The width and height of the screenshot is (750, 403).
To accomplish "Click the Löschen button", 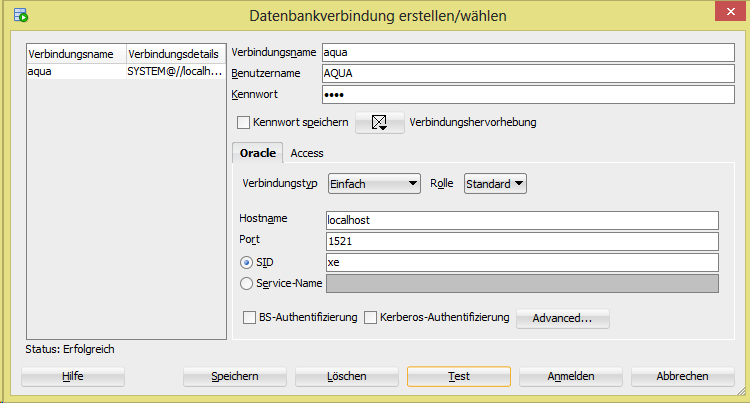I will point(347,377).
